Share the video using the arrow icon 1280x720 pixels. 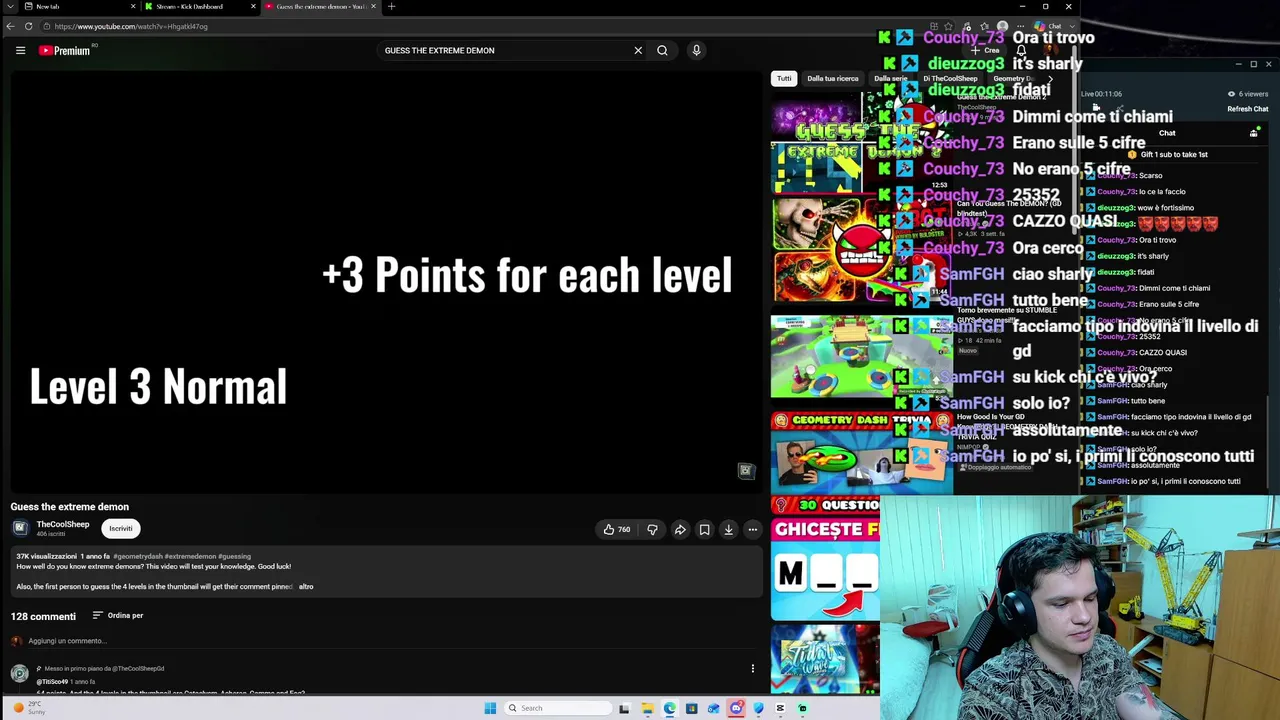(x=680, y=529)
